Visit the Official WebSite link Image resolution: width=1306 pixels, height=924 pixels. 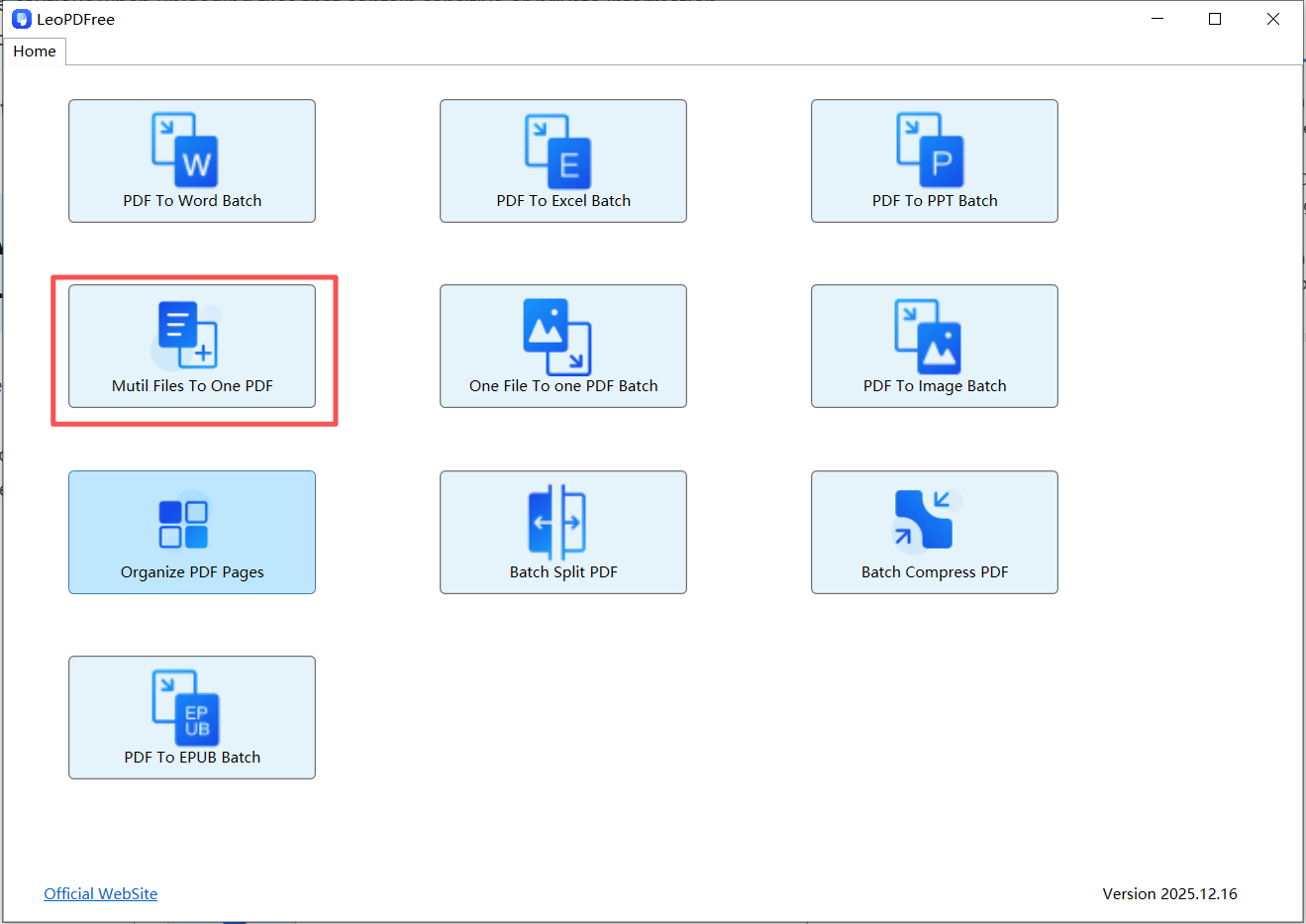click(100, 893)
